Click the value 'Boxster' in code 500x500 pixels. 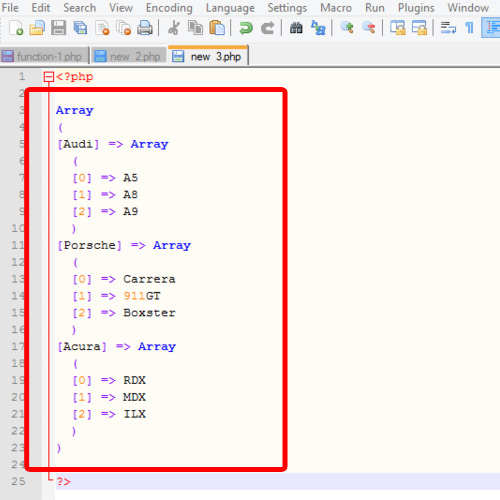[x=149, y=313]
